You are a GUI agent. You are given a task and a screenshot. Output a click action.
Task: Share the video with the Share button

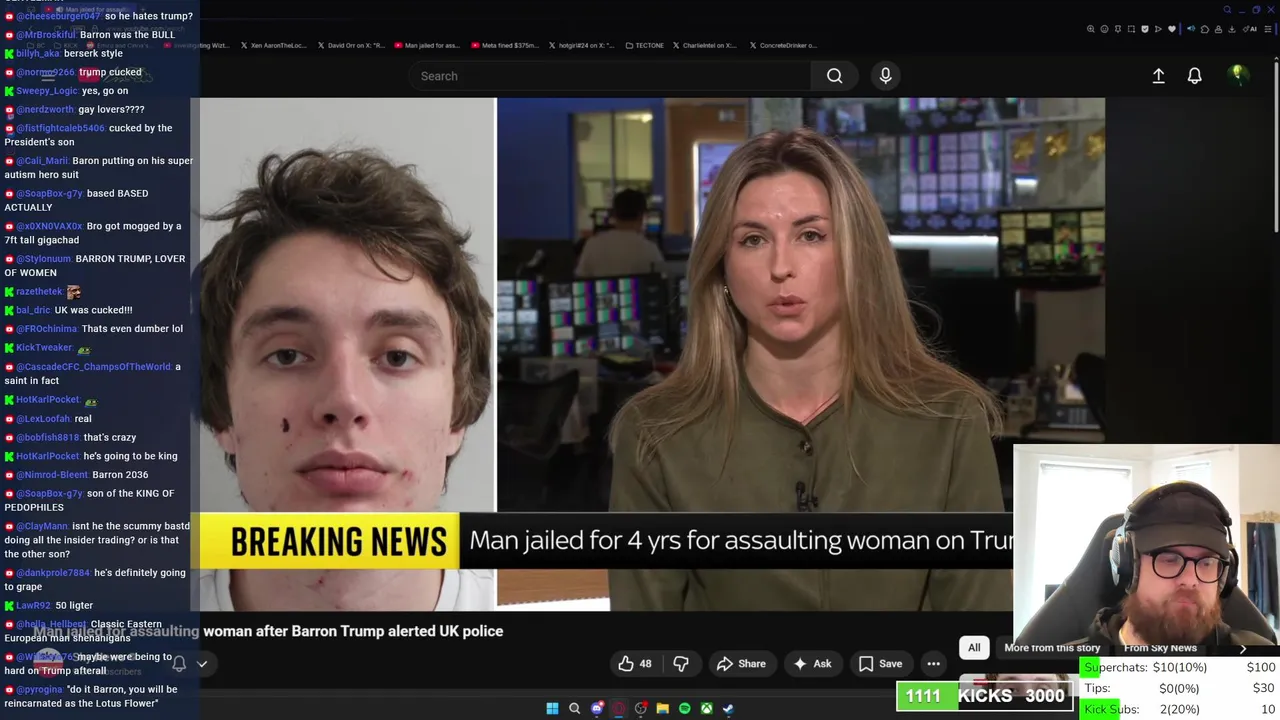pos(741,664)
